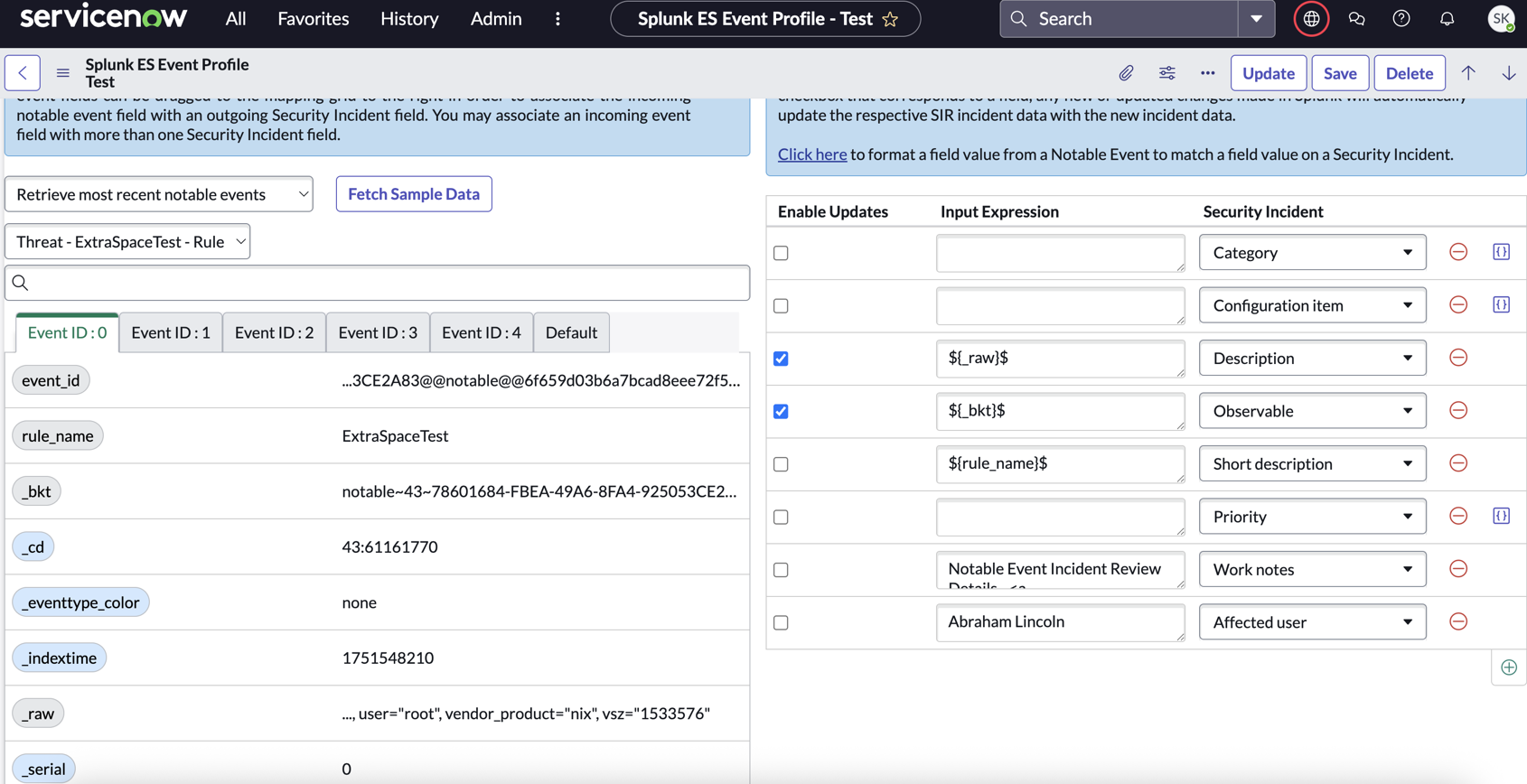The height and width of the screenshot is (784, 1527).
Task: Open the personalize form sliders icon
Action: [x=1167, y=73]
